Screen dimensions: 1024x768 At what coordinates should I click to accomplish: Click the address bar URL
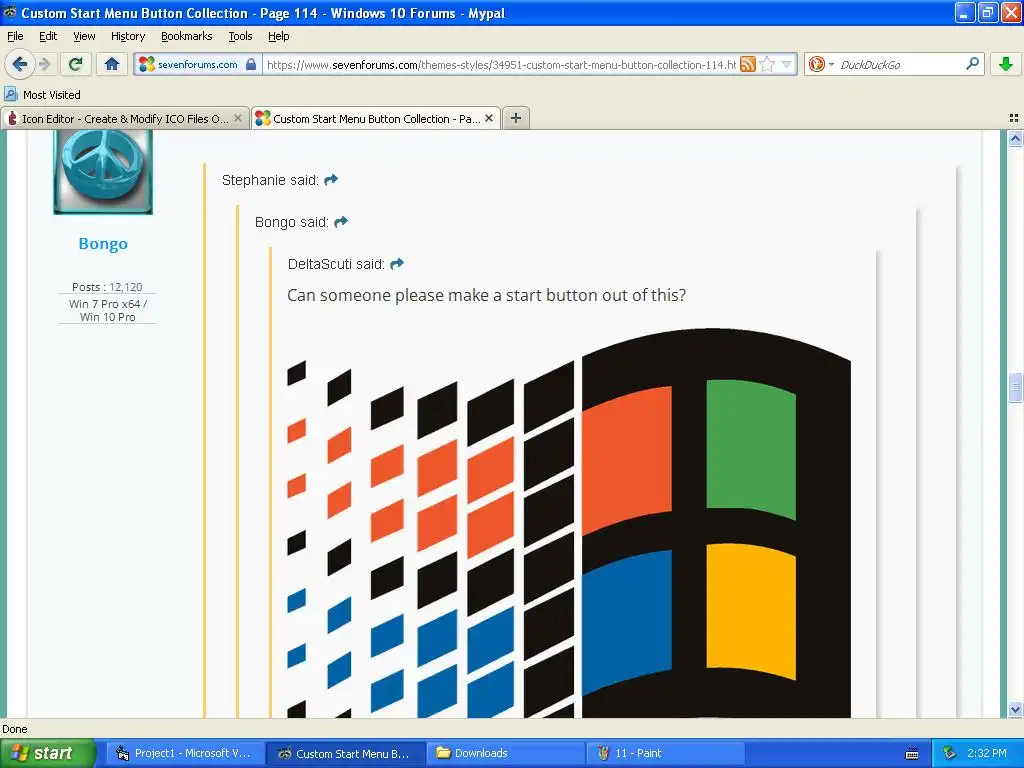501,64
